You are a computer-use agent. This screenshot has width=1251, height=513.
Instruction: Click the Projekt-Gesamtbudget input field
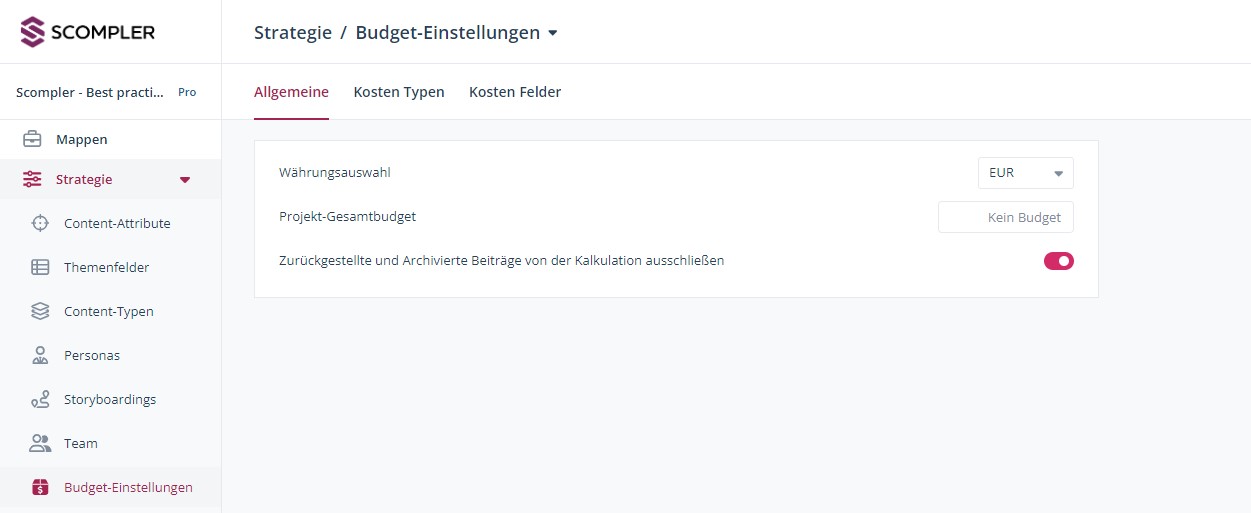pos(1005,217)
